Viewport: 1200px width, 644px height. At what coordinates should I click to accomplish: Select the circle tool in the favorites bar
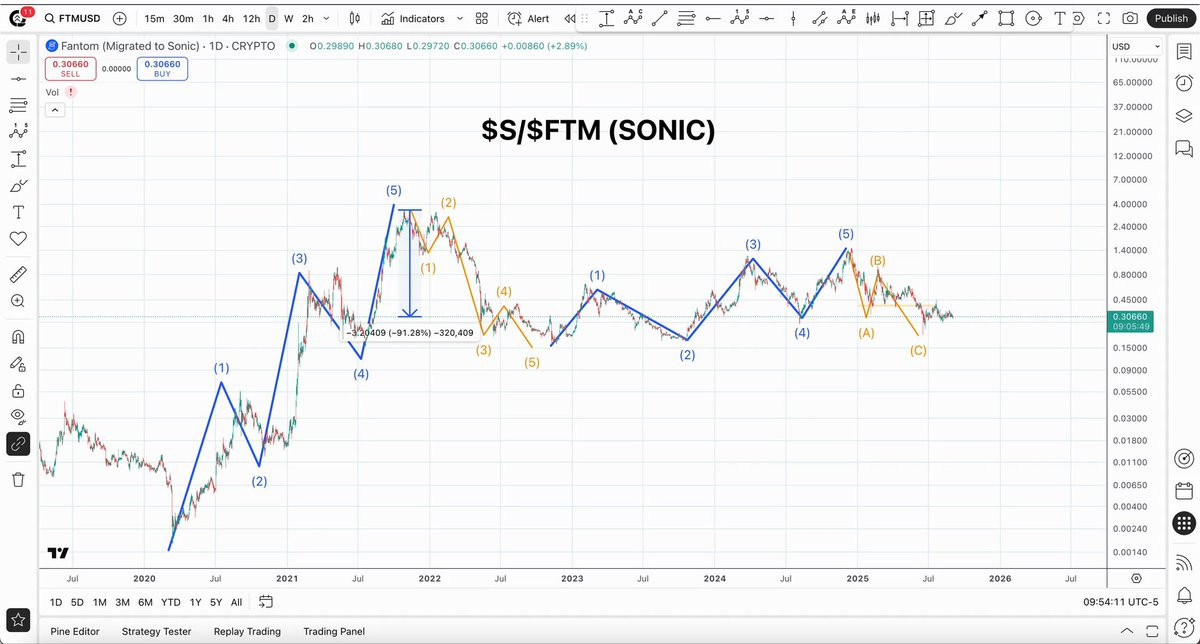coord(1032,18)
